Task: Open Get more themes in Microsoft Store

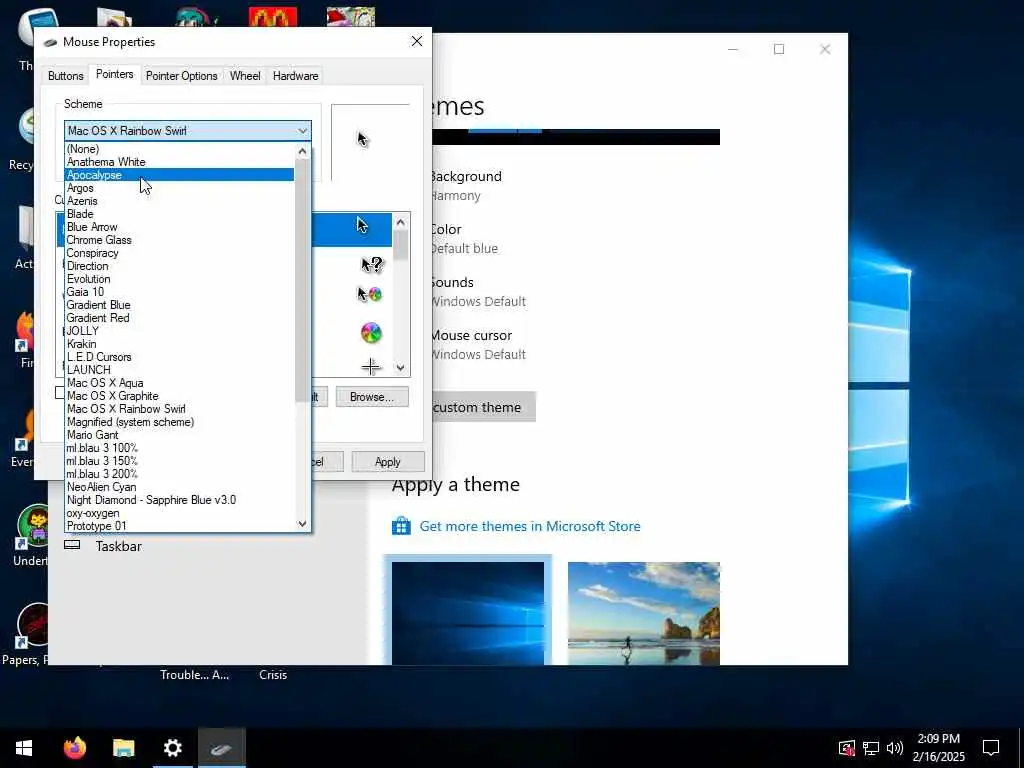Action: click(x=530, y=526)
